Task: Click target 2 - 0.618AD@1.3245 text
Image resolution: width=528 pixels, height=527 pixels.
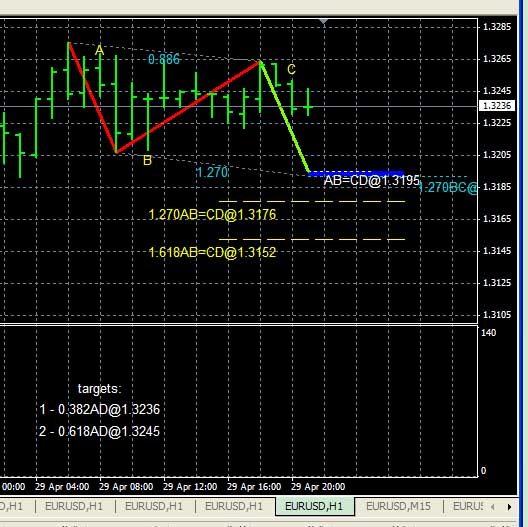Action: [x=99, y=431]
